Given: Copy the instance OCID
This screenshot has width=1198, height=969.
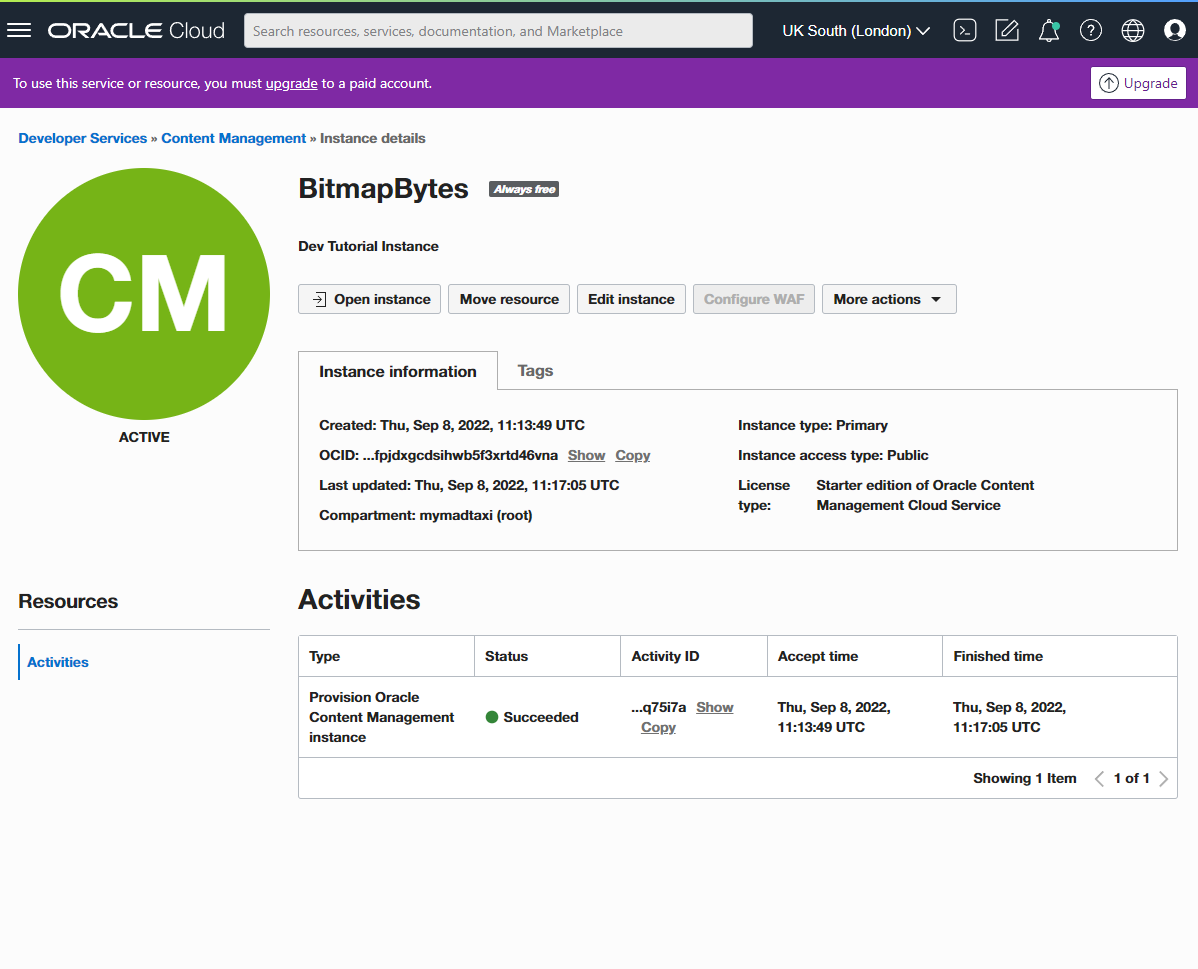Looking at the screenshot, I should click(633, 455).
